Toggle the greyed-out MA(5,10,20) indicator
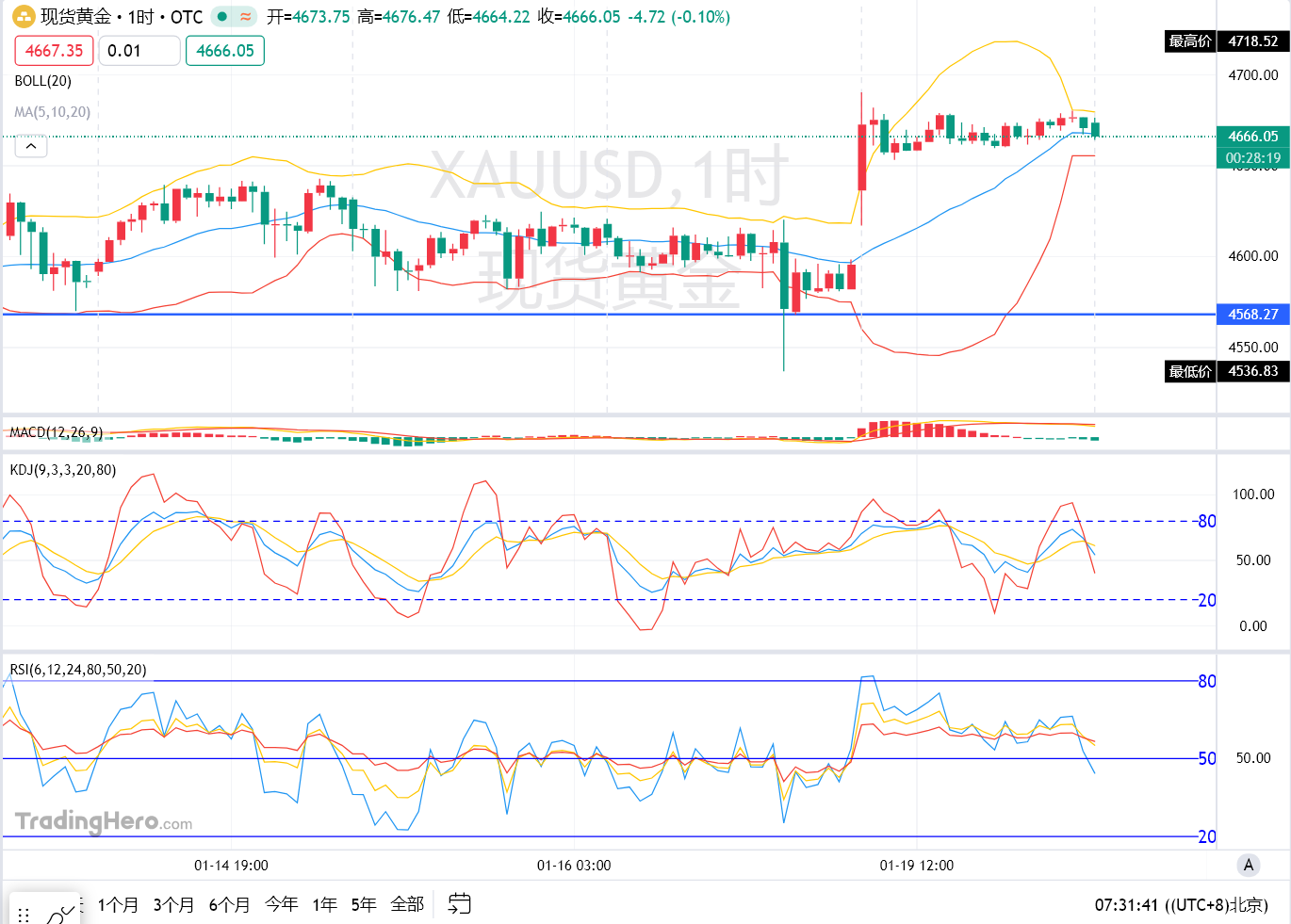Screen dimensions: 1291x924 53,112
